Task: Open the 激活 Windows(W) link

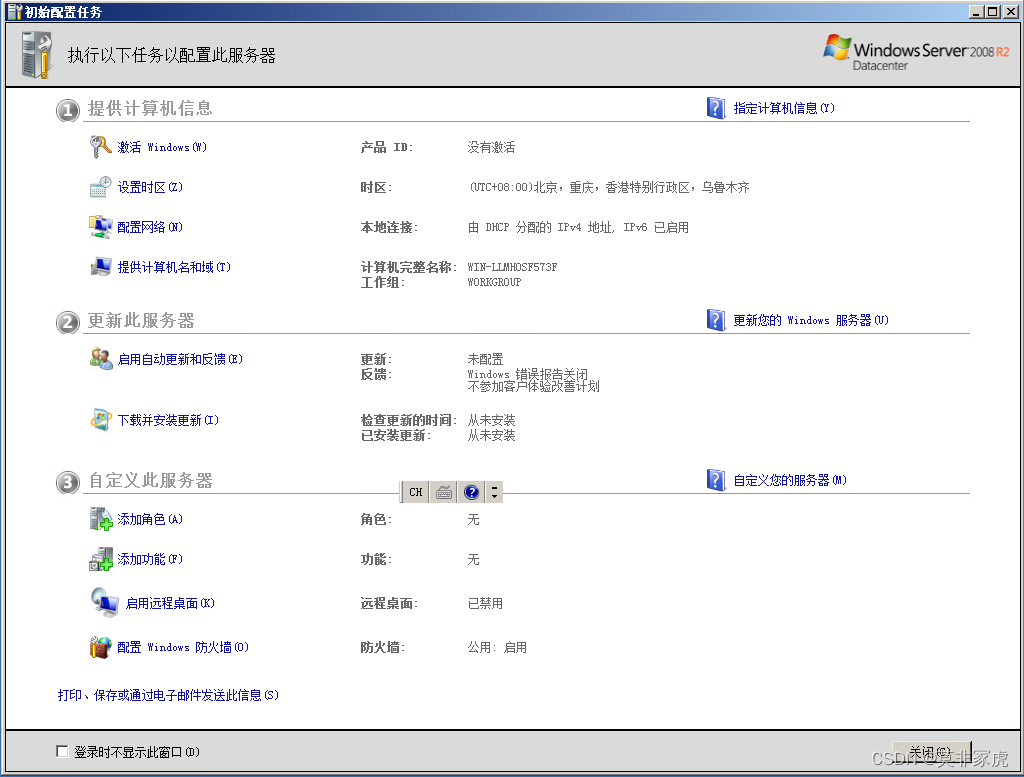Action: (162, 148)
